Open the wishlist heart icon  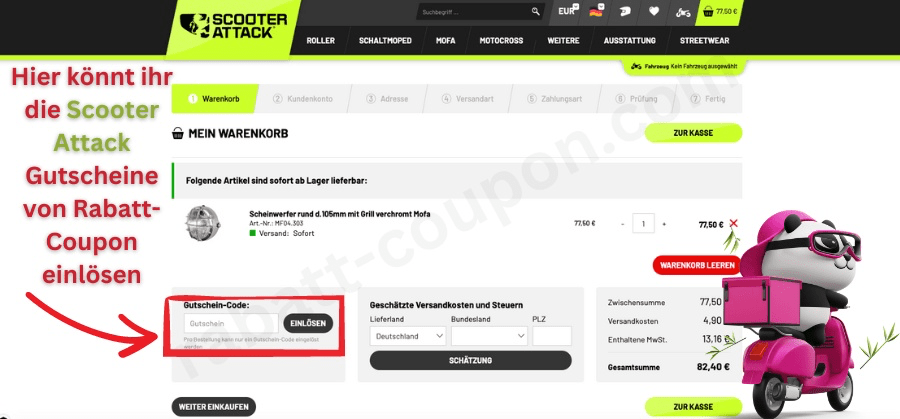[654, 11]
